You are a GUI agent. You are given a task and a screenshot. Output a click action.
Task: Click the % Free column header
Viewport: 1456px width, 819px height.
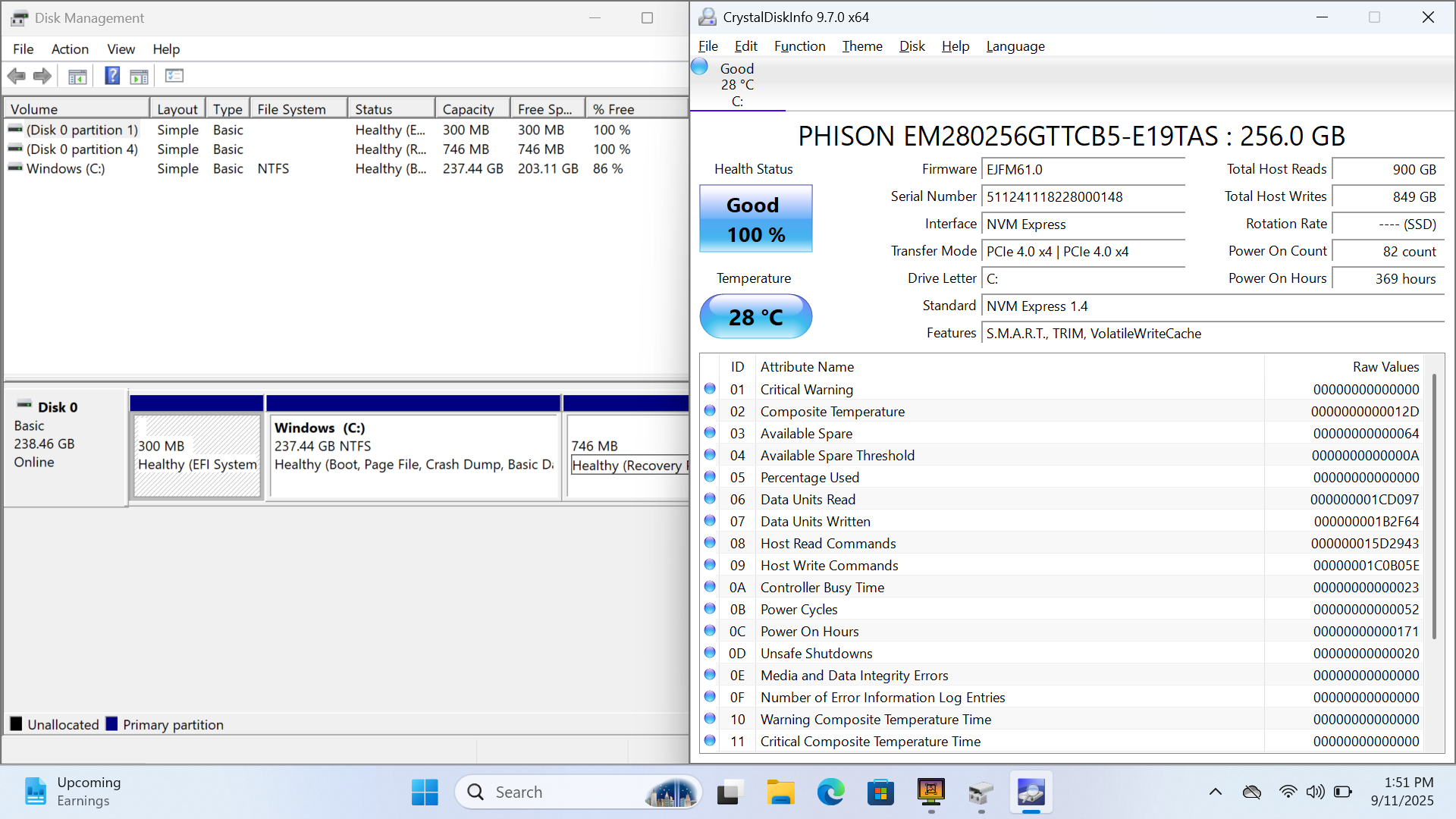[635, 108]
